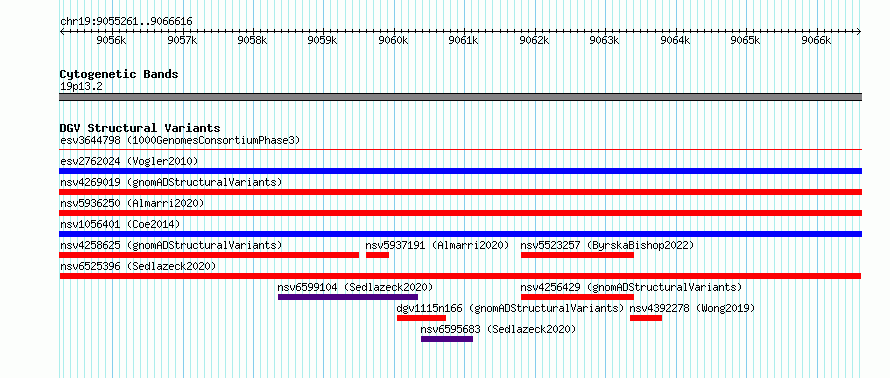Open the nsv5523257 (ByrskaBishop2022) label
This screenshot has height=378, width=890.
[607, 245]
